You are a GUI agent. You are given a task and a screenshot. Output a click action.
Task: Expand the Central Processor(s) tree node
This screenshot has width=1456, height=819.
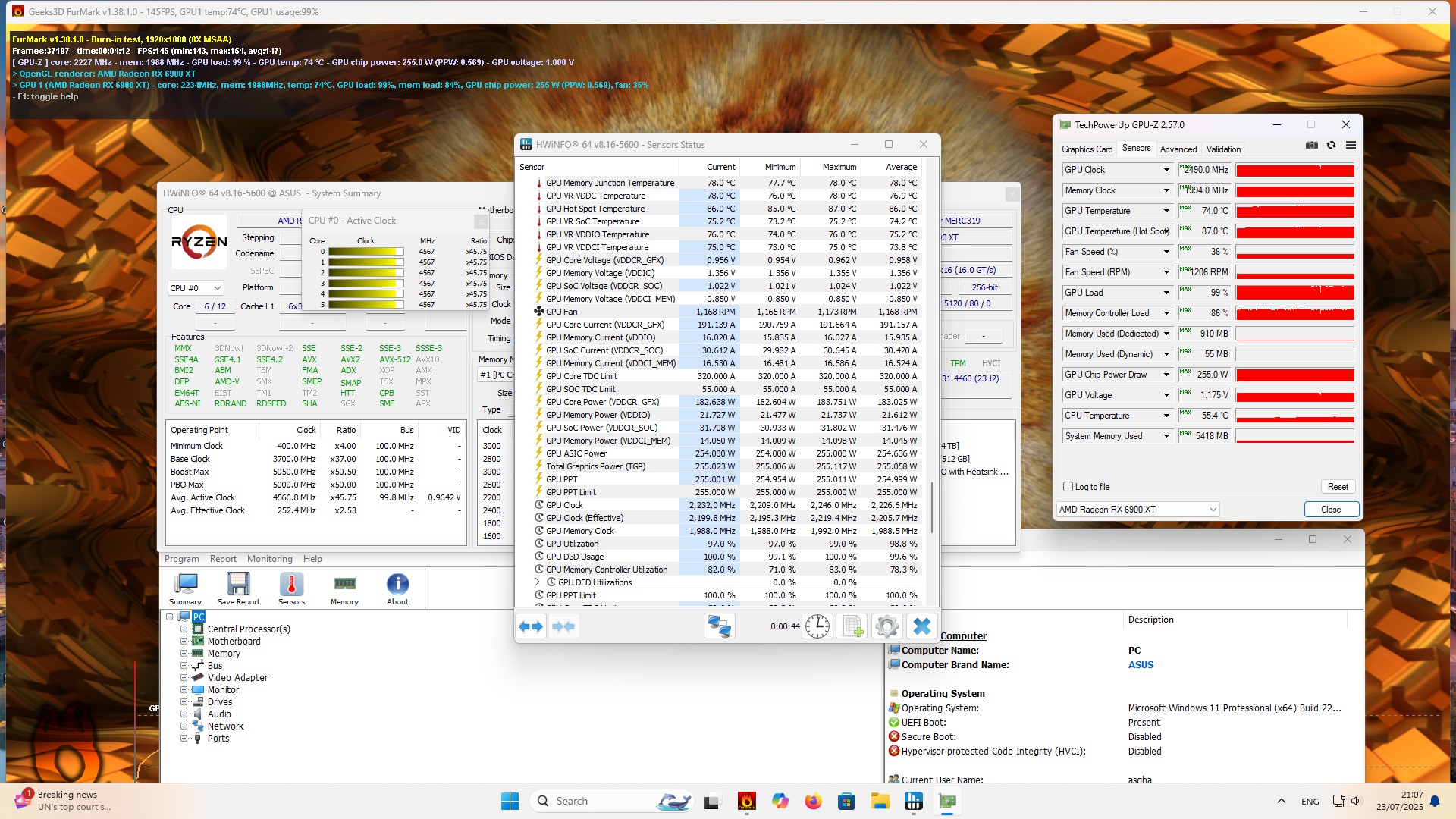pyautogui.click(x=184, y=629)
